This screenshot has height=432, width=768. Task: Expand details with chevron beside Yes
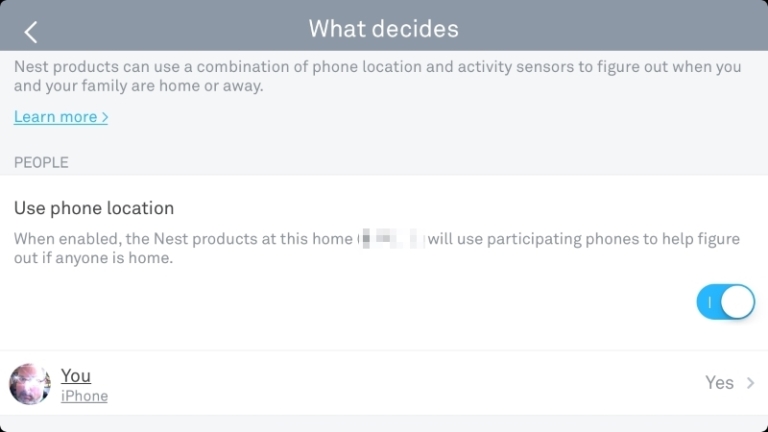tap(750, 383)
